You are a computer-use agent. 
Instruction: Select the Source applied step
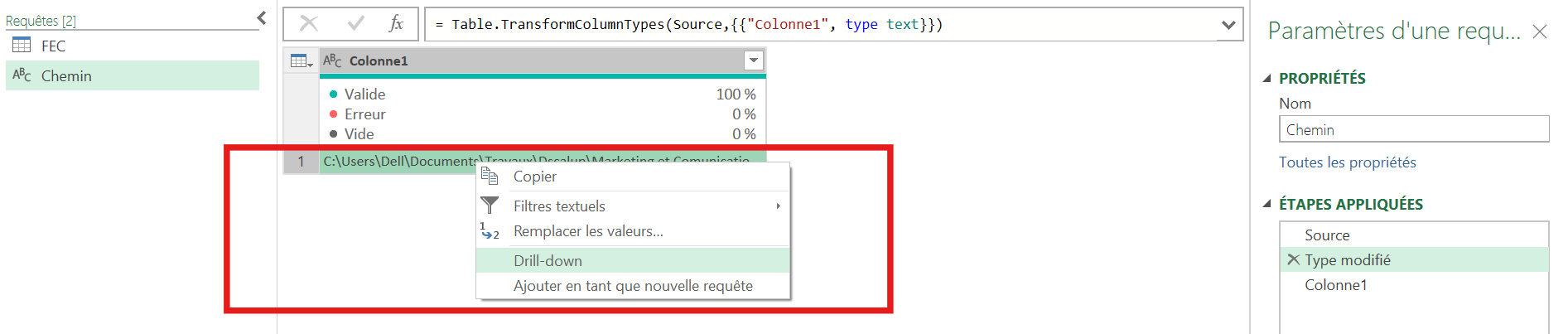click(1414, 235)
